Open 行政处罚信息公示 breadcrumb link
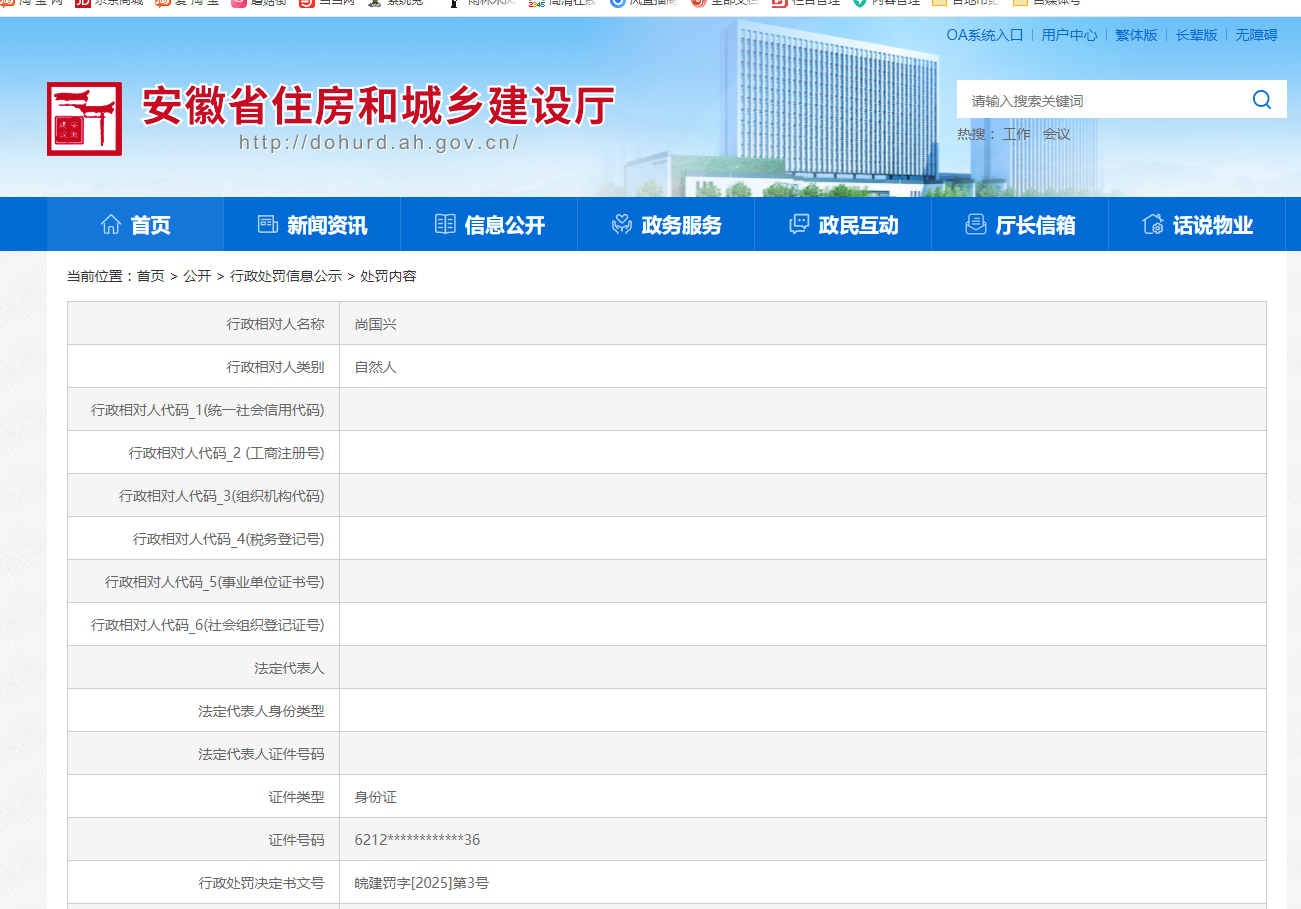Image resolution: width=1301 pixels, height=909 pixels. (x=286, y=276)
